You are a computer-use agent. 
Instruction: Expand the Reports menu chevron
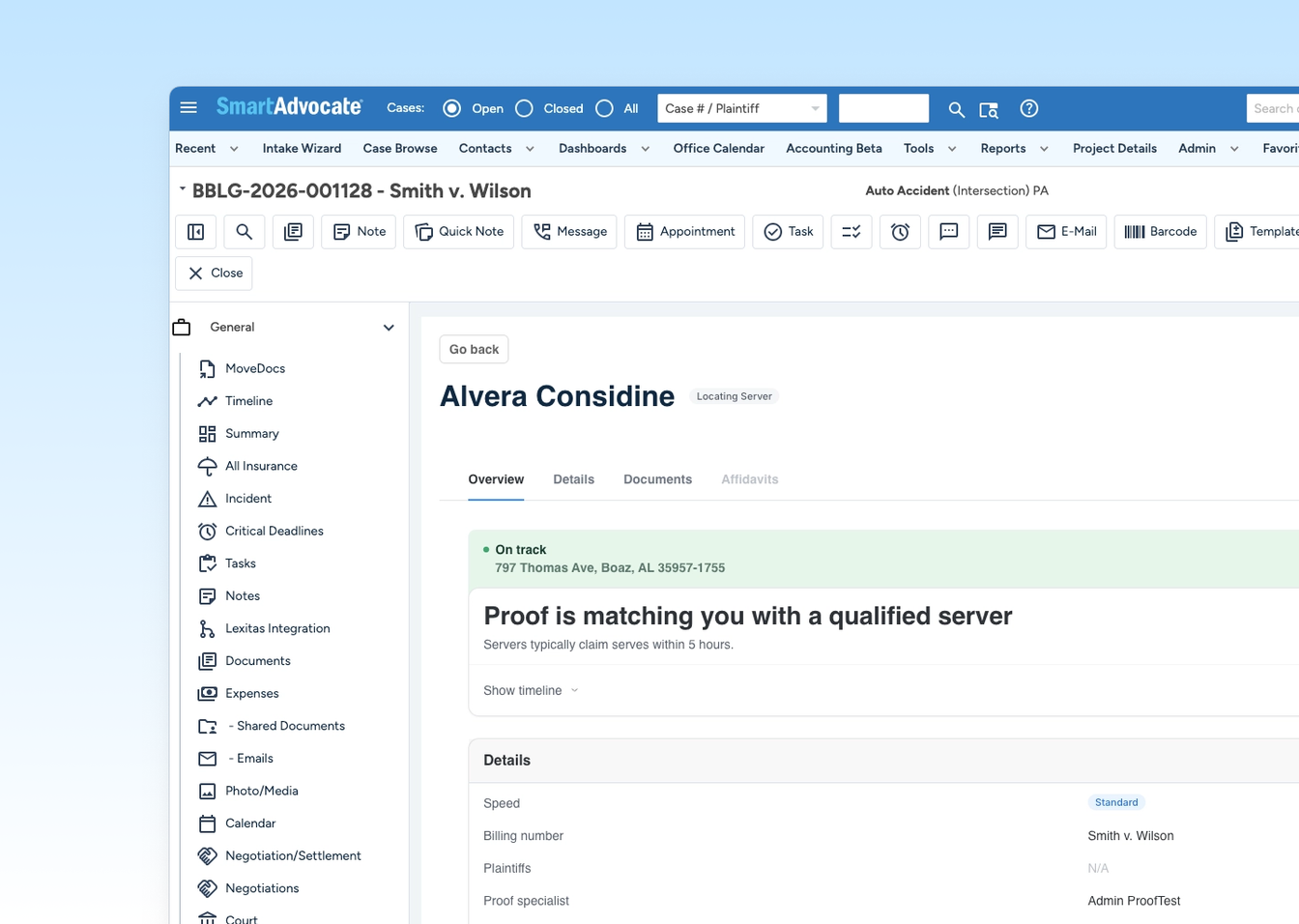pyautogui.click(x=1044, y=149)
